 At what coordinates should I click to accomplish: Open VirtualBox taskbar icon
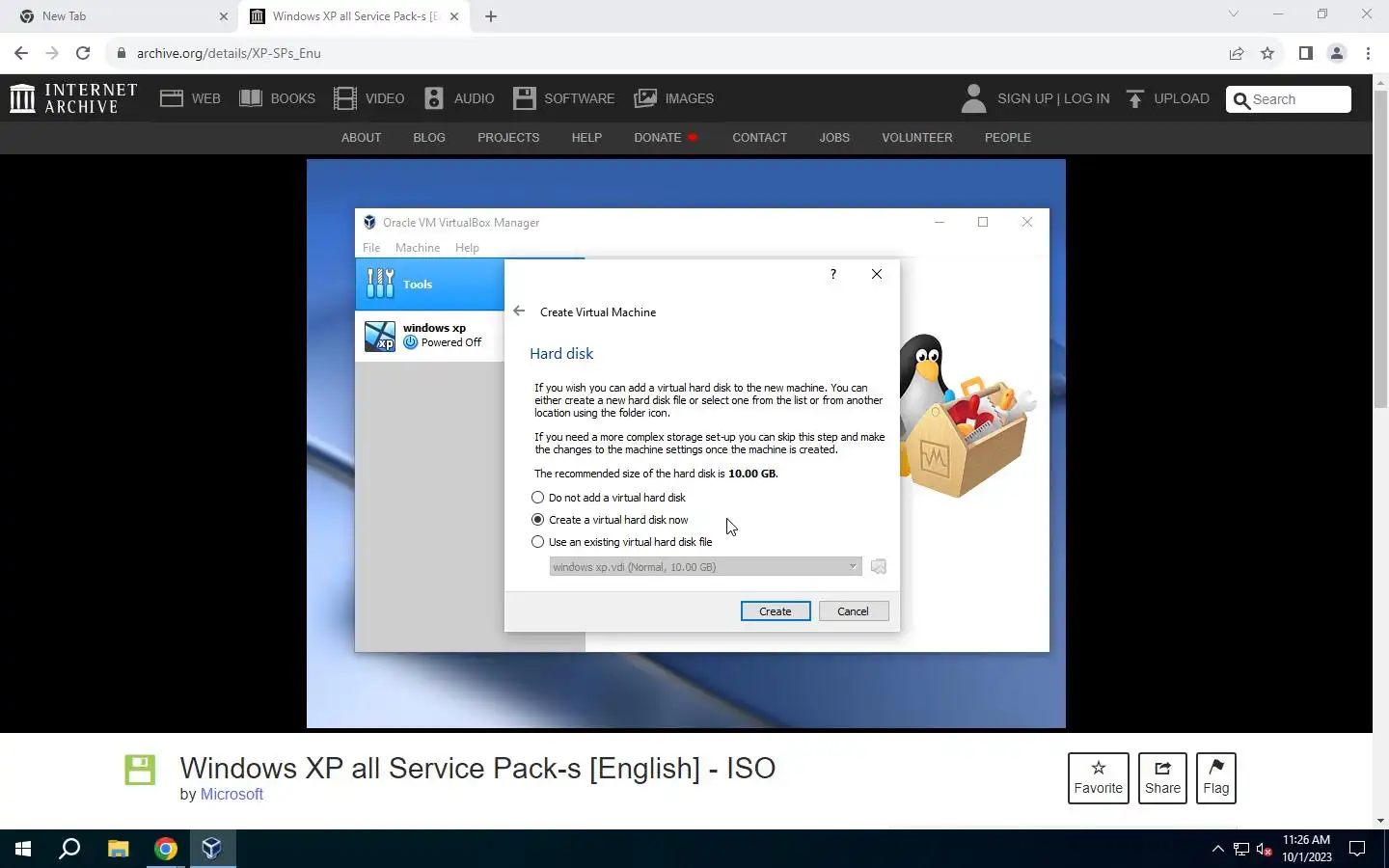pyautogui.click(x=212, y=849)
